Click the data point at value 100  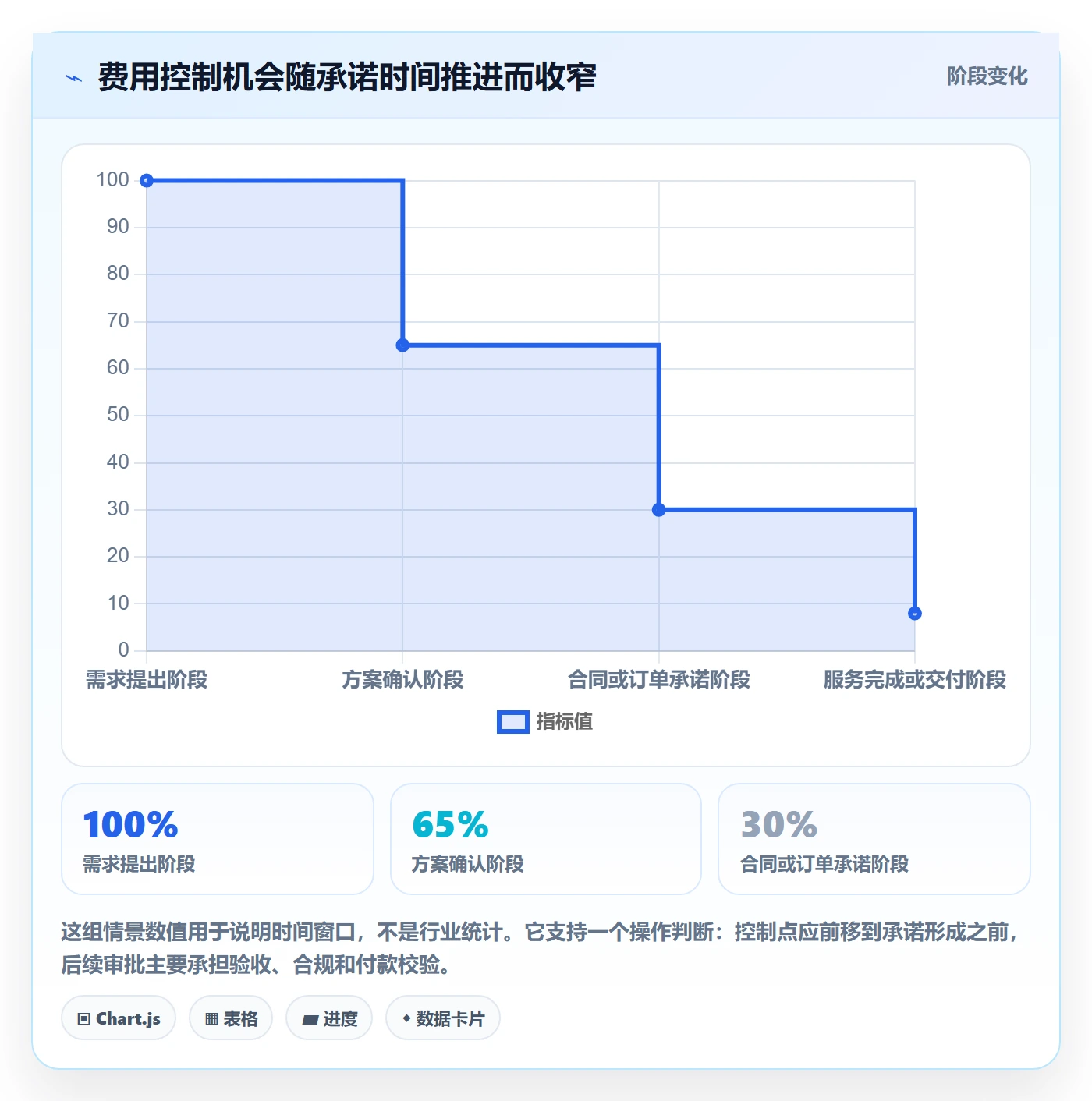click(x=147, y=181)
